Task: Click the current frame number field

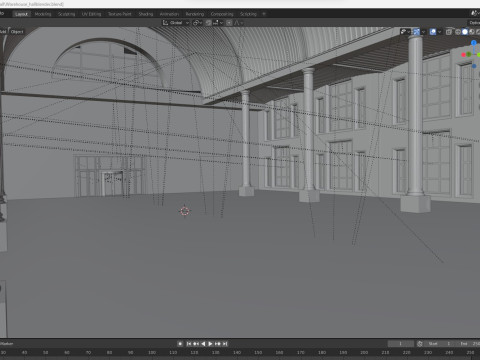Action: point(401,344)
